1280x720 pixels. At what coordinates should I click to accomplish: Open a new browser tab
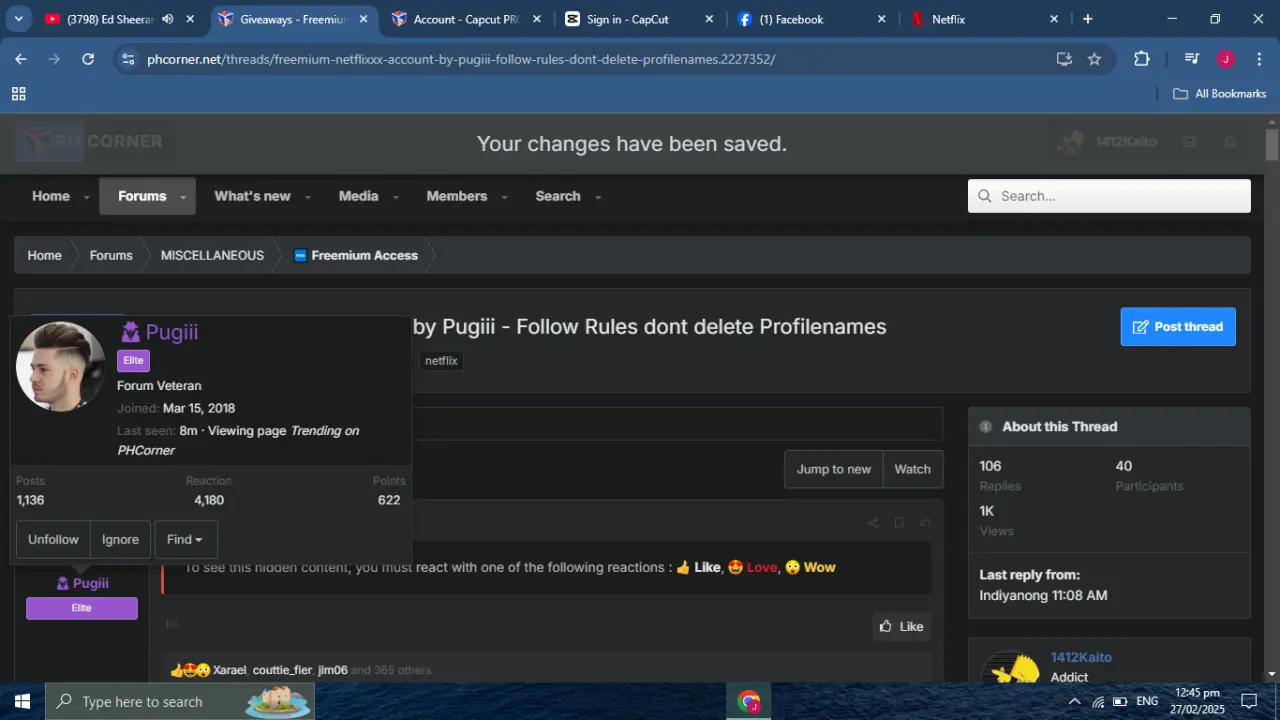[x=1088, y=19]
